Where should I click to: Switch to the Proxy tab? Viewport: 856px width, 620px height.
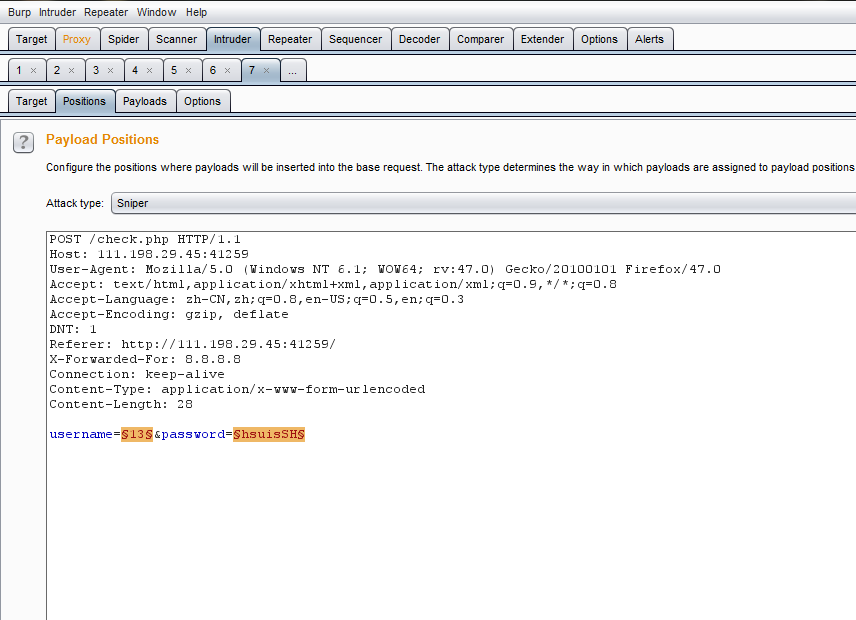click(76, 39)
